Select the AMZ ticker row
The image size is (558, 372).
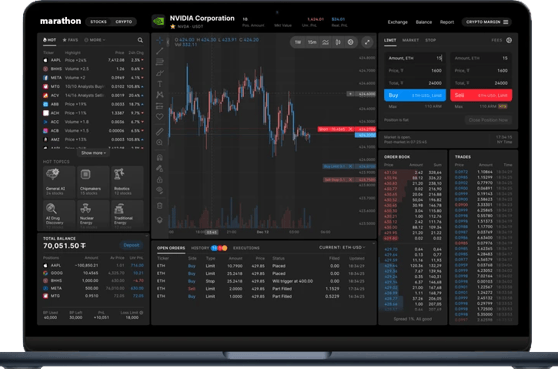click(93, 140)
